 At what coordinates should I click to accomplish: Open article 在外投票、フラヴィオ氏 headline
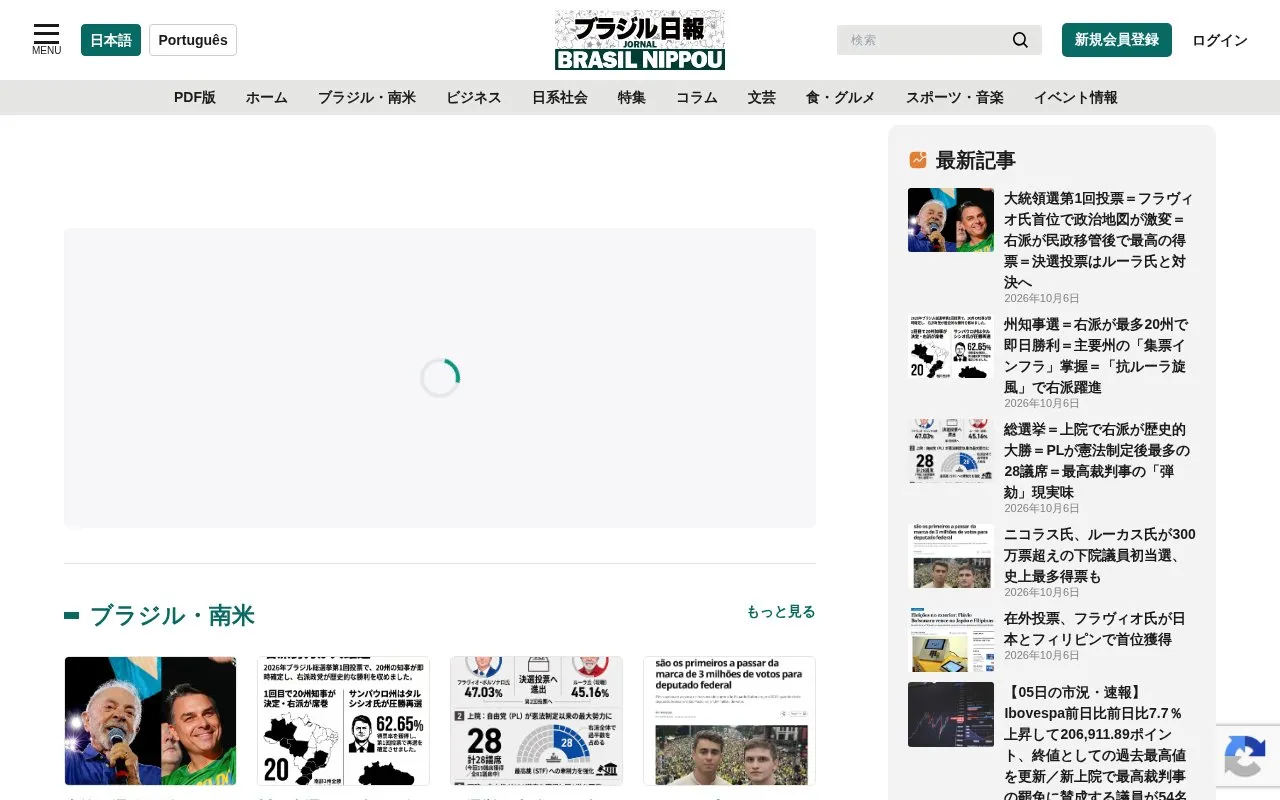click(1095, 629)
